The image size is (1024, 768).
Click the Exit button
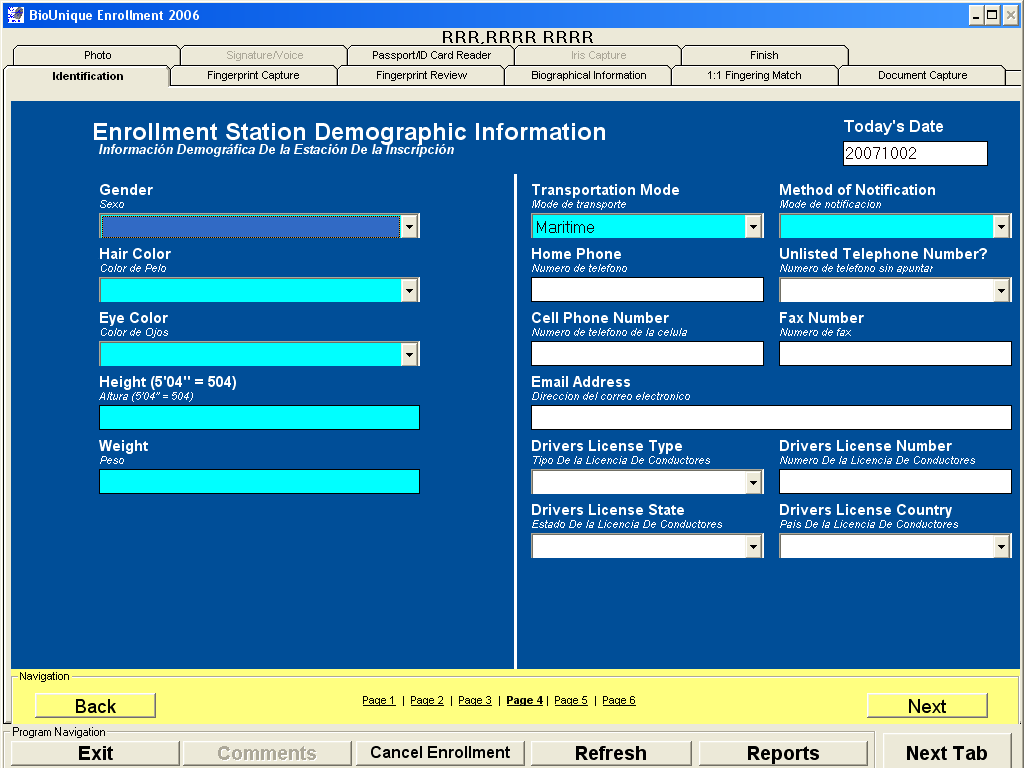coord(95,754)
